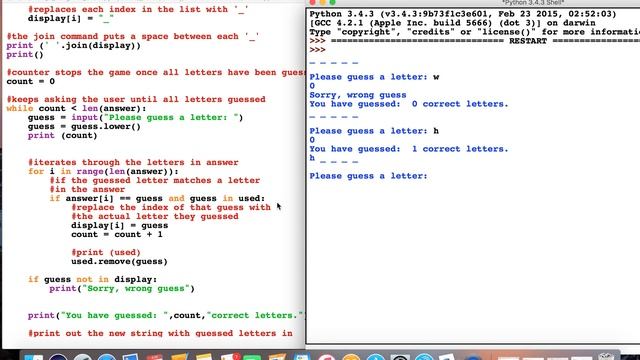Click the "Python 3.4.3" version line in shell
The image size is (640, 360).
tap(463, 14)
